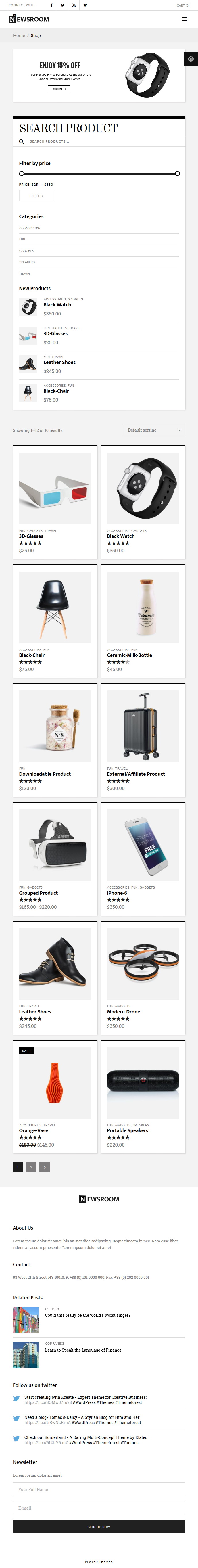198x1568 pixels.
Task: Click the Filter button
Action: point(36,195)
